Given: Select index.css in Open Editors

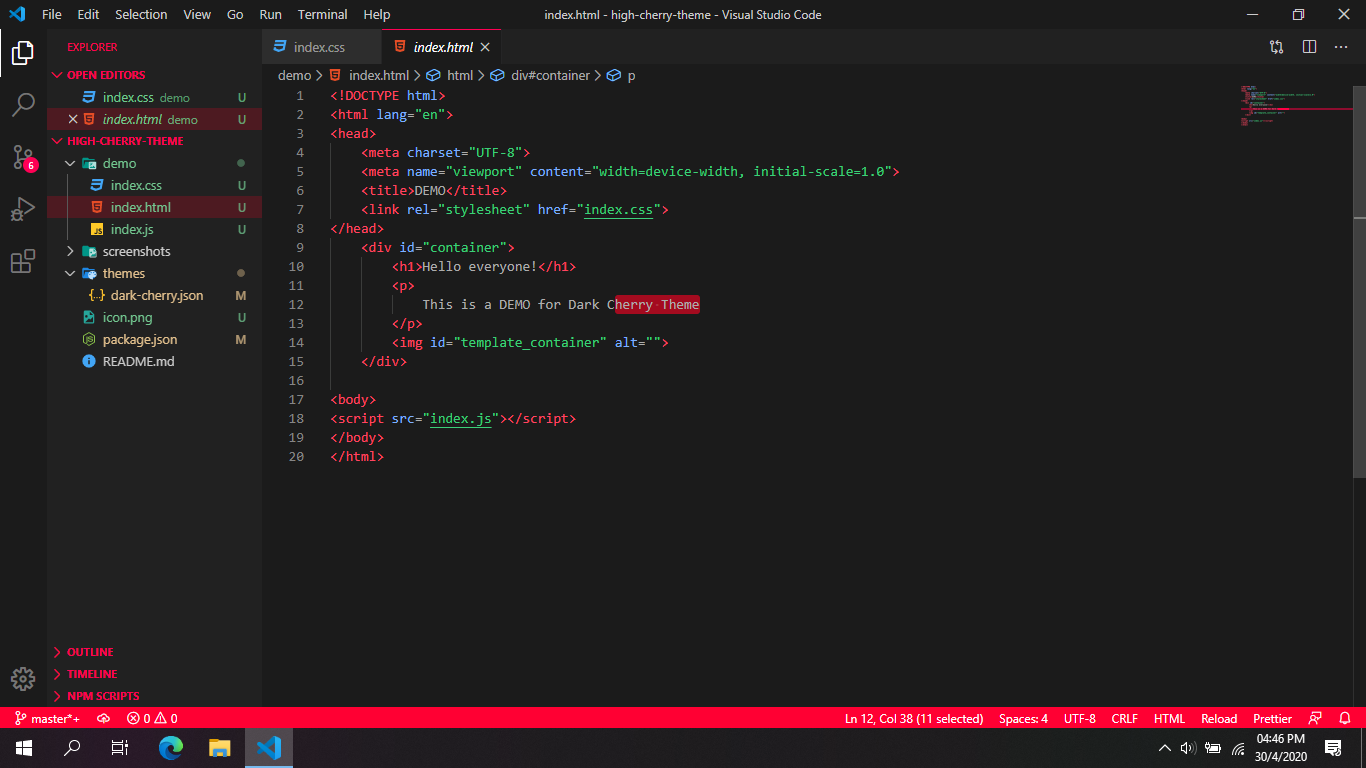Looking at the screenshot, I should (x=154, y=97).
